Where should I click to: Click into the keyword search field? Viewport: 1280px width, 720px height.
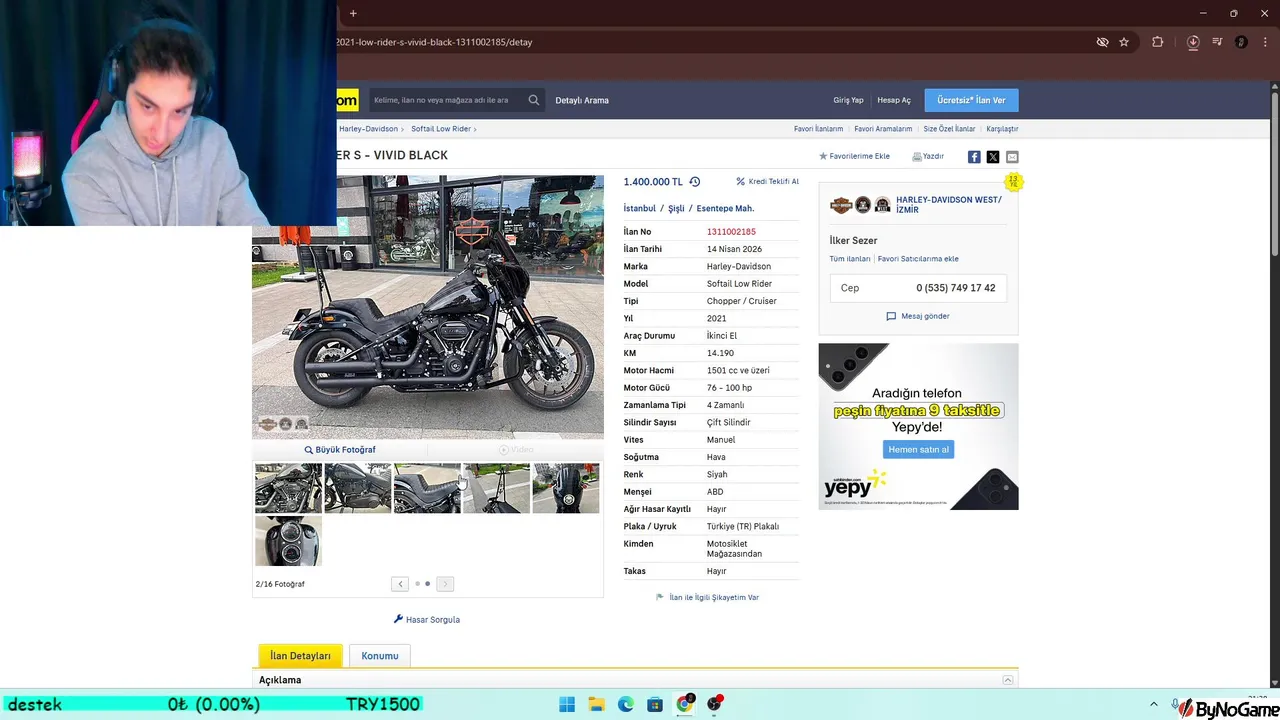point(447,100)
